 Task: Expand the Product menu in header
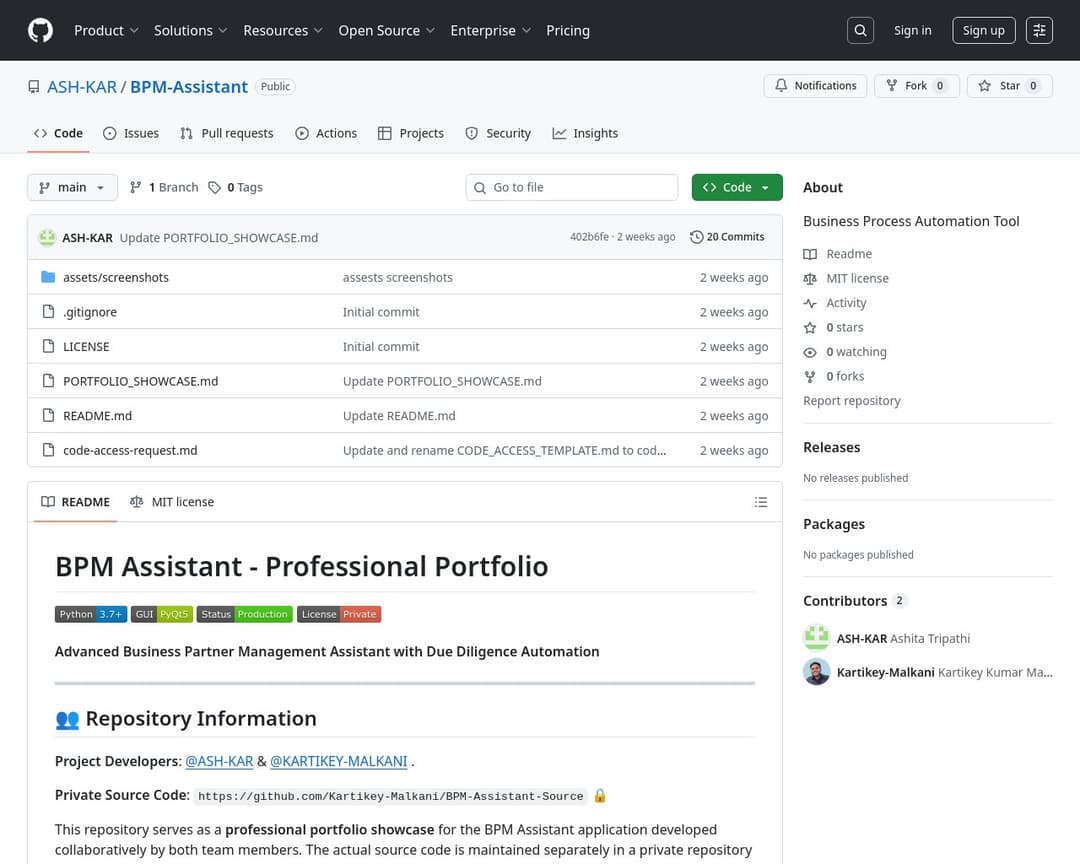pyautogui.click(x=106, y=30)
